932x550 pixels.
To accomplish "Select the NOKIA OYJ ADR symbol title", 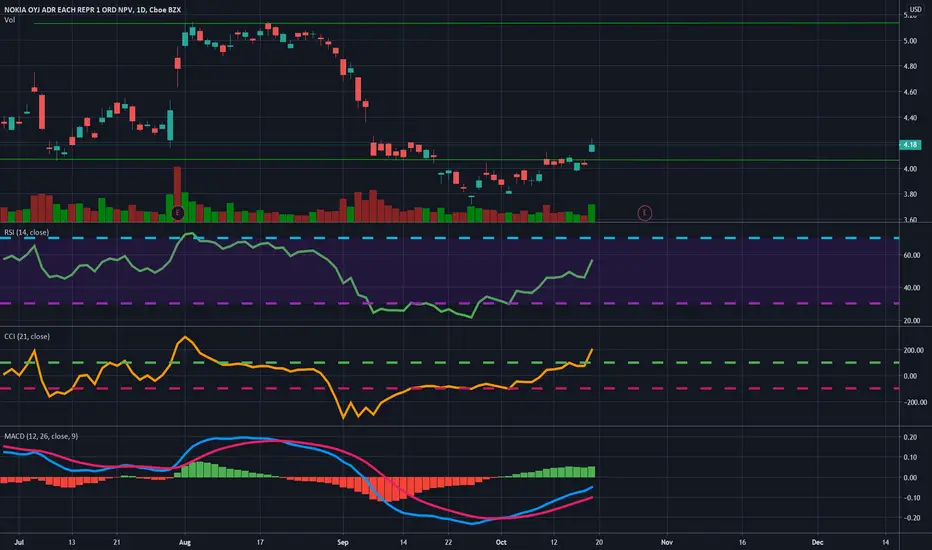I will point(93,10).
